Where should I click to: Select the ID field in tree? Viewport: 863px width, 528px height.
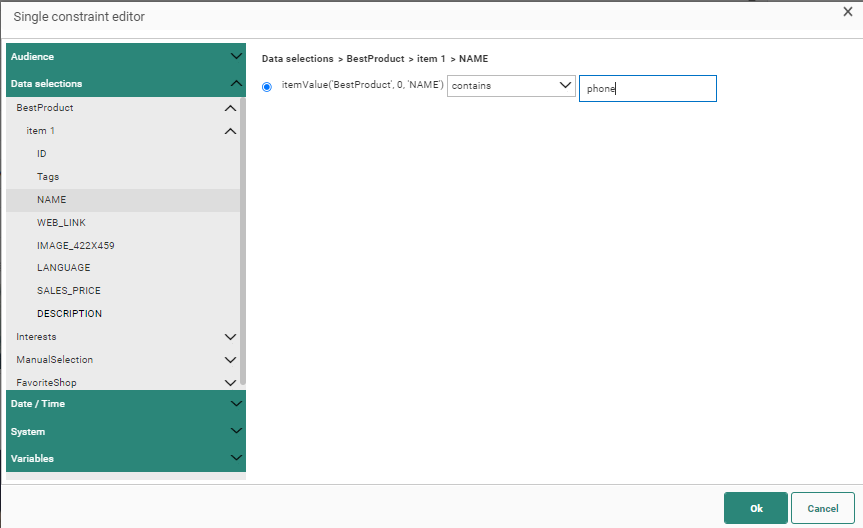(x=42, y=154)
